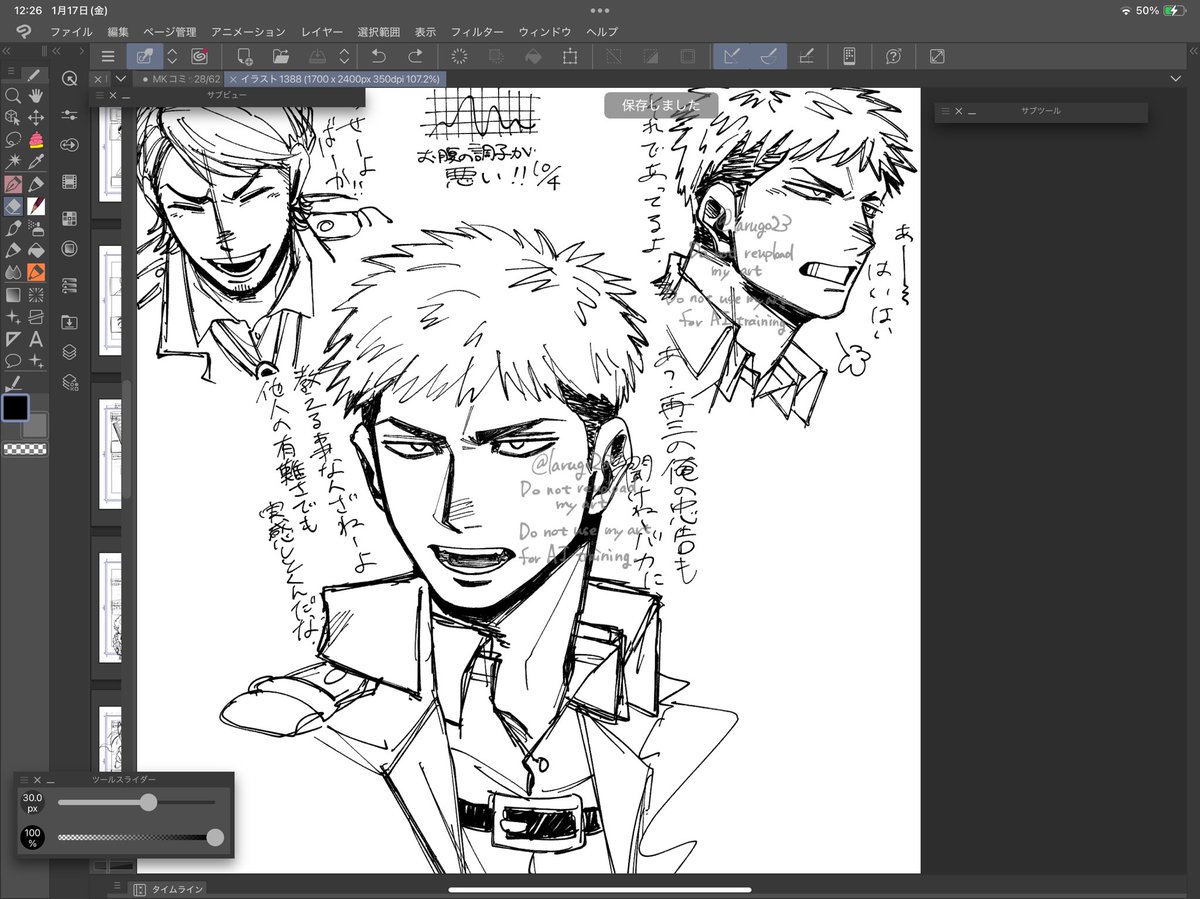Select the Frame border tool
This screenshot has width=1200, height=899.
[x=36, y=316]
